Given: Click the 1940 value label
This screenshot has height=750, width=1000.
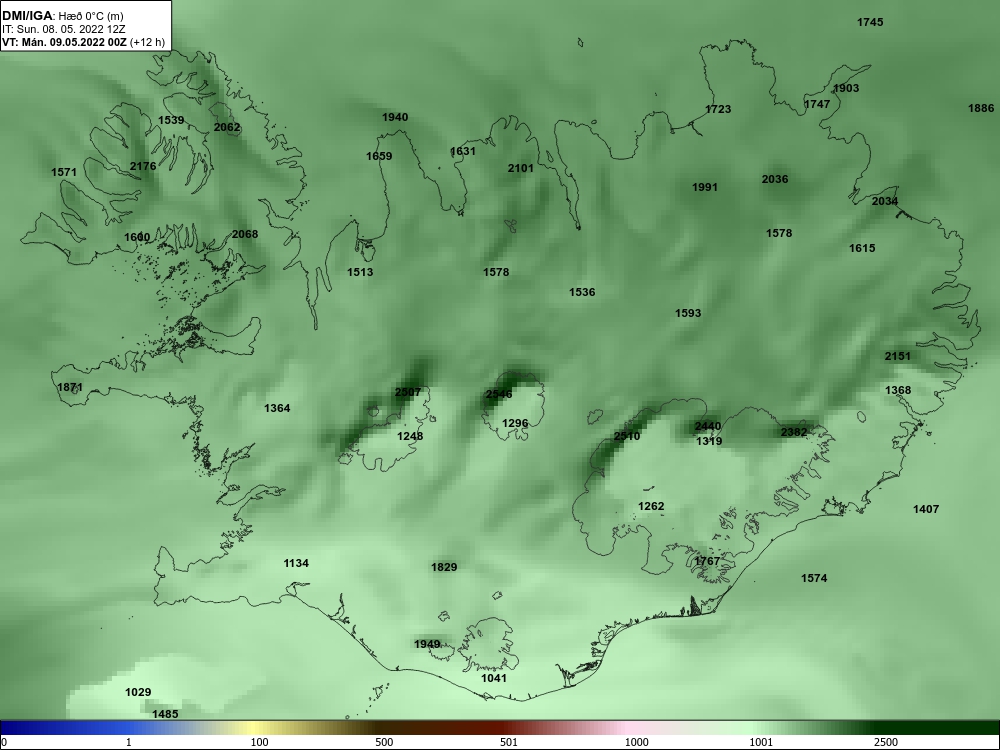Looking at the screenshot, I should coord(395,117).
